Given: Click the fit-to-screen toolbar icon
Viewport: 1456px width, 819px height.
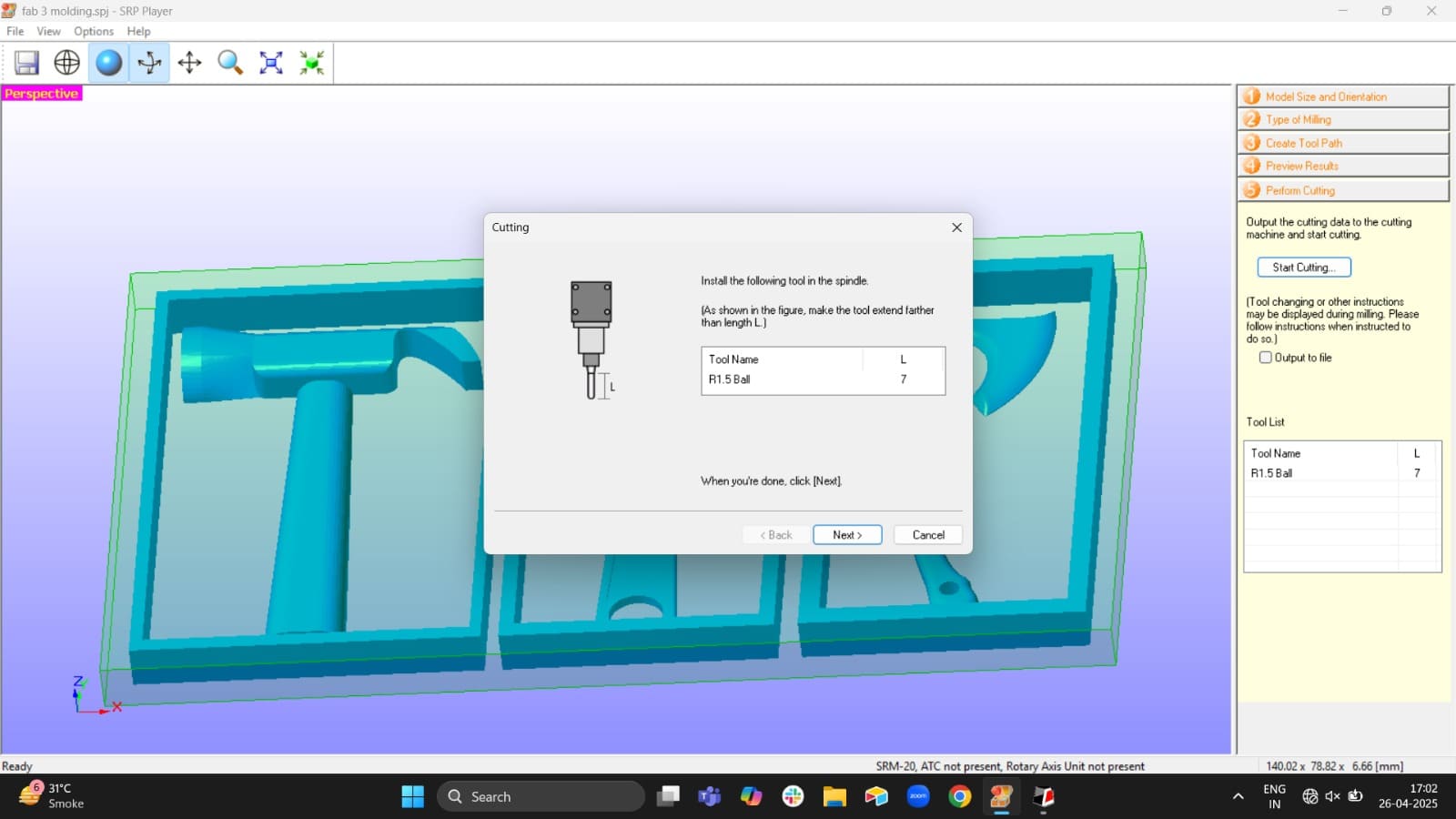Looking at the screenshot, I should (x=271, y=63).
